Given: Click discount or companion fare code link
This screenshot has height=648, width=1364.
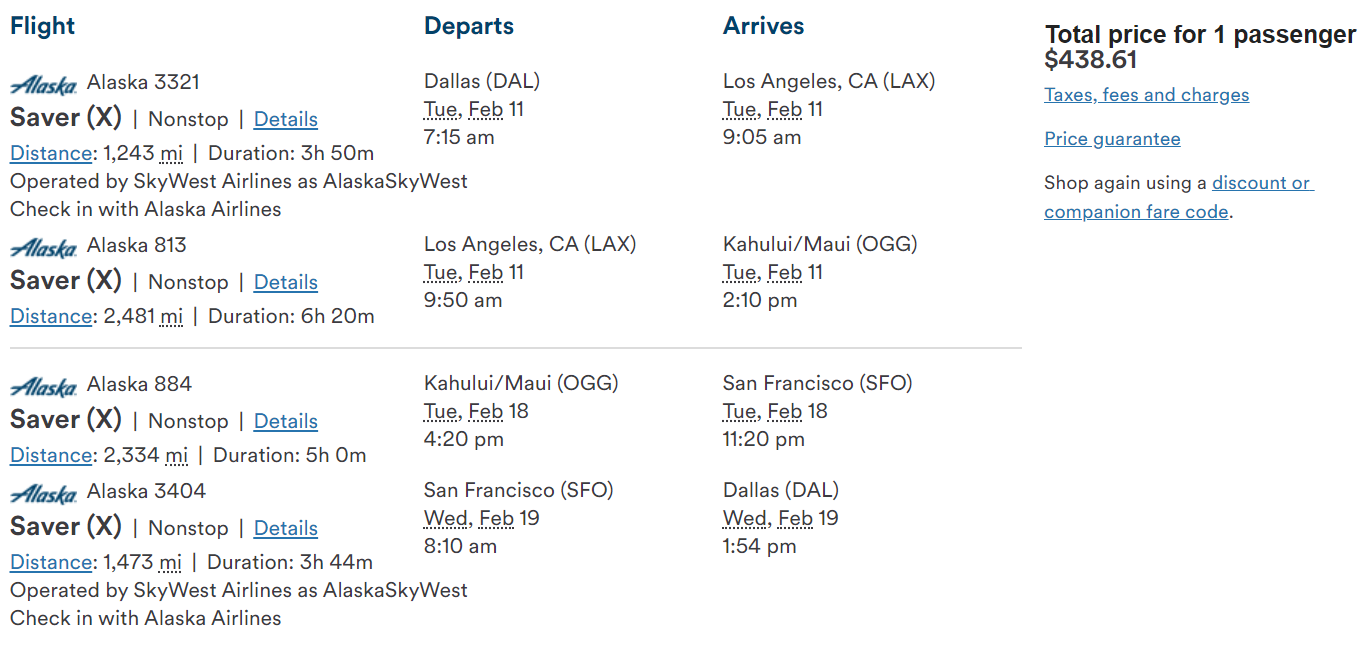Looking at the screenshot, I should (x=1178, y=197).
